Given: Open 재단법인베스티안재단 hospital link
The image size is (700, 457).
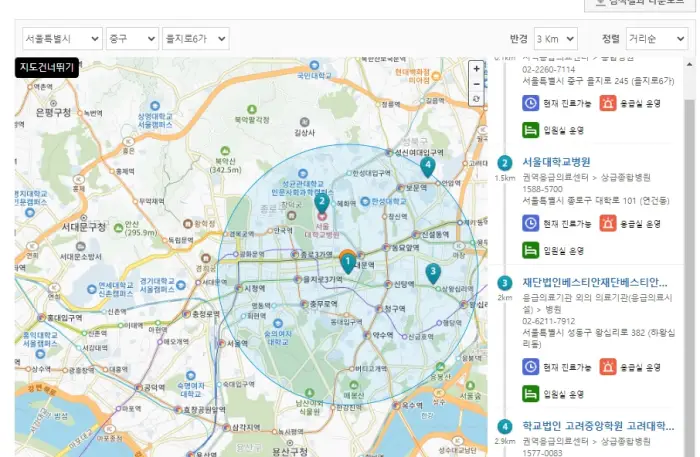Looking at the screenshot, I should coord(595,283).
